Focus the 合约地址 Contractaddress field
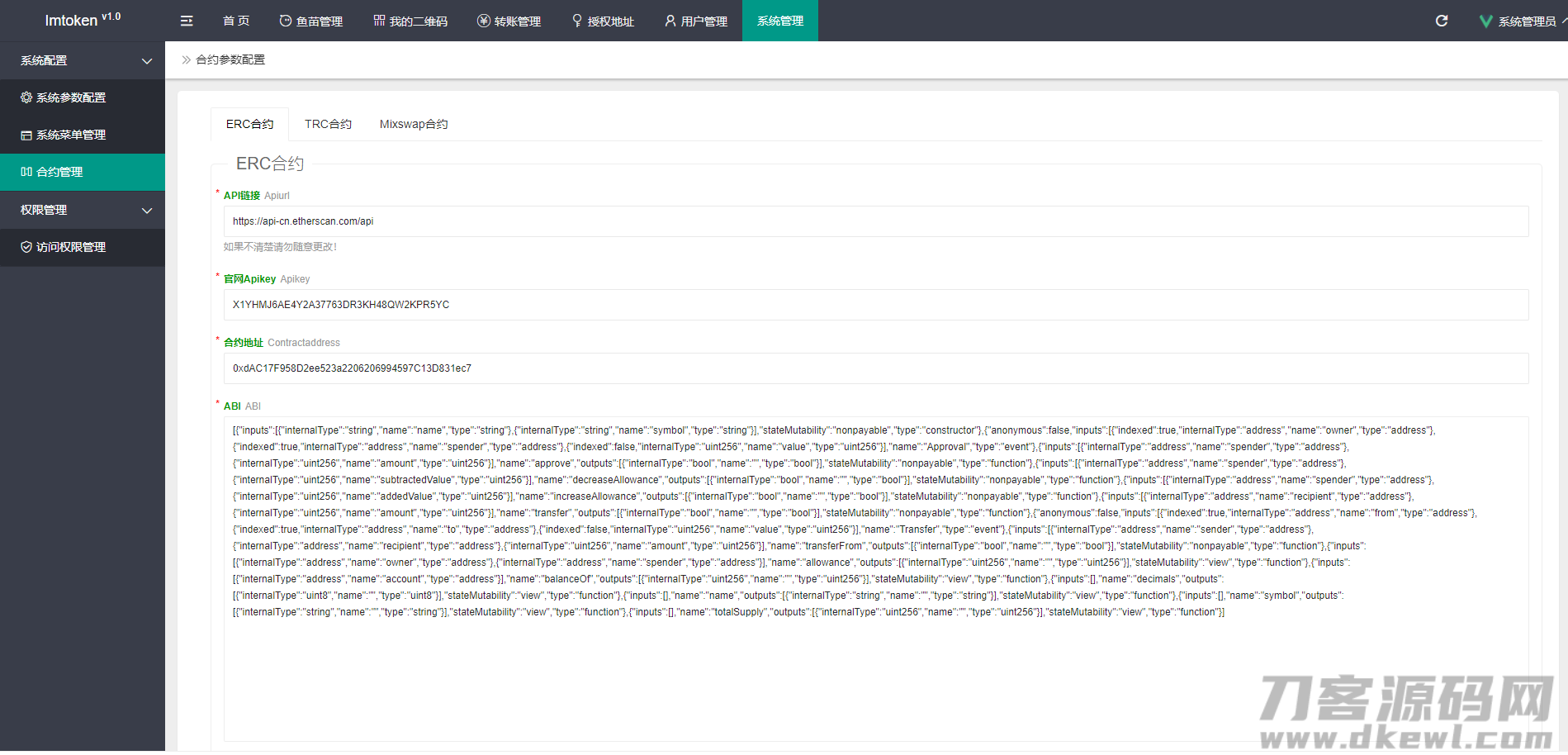The image size is (1568, 755). (x=875, y=368)
